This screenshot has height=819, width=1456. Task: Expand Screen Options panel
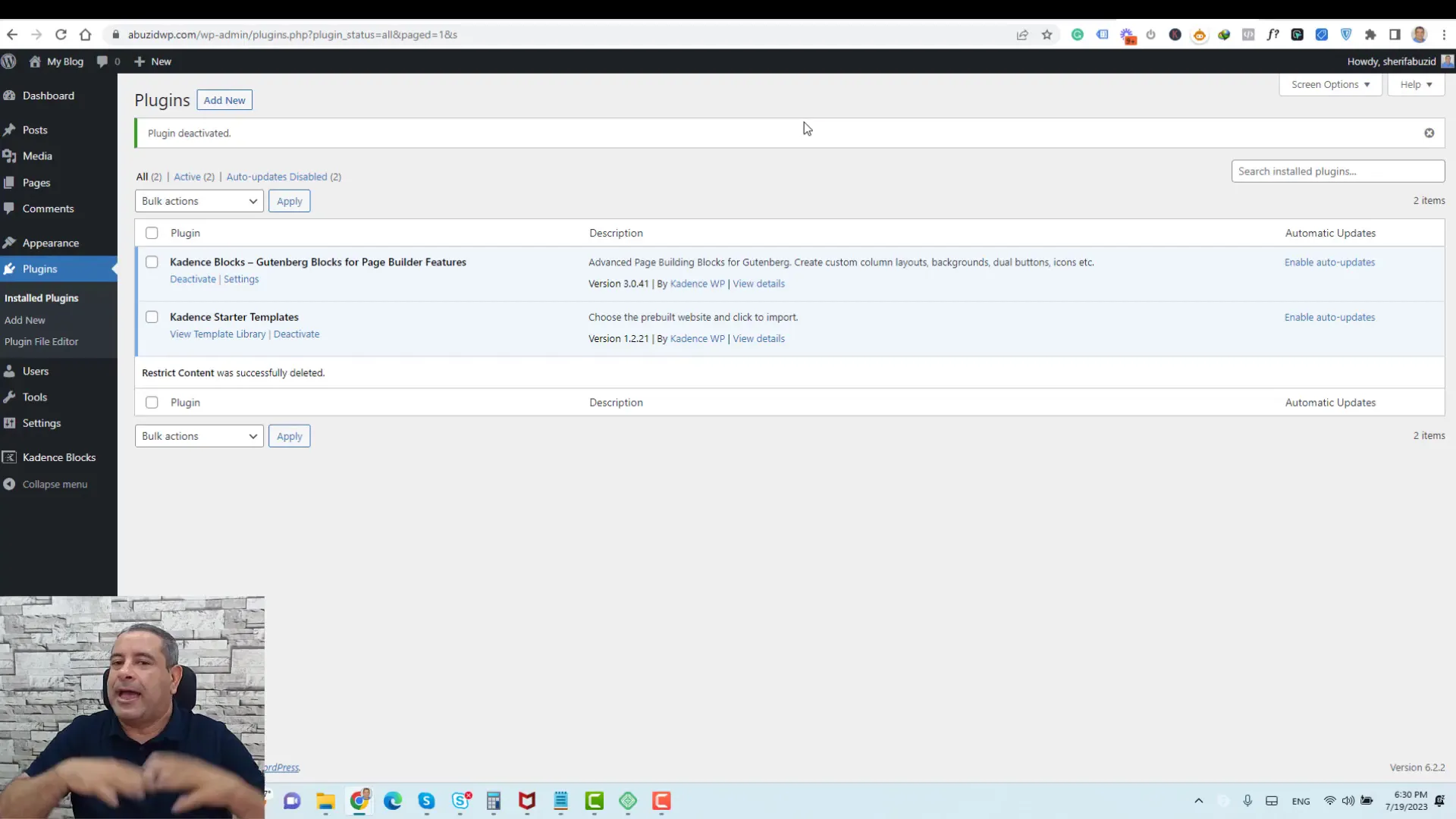click(1330, 84)
